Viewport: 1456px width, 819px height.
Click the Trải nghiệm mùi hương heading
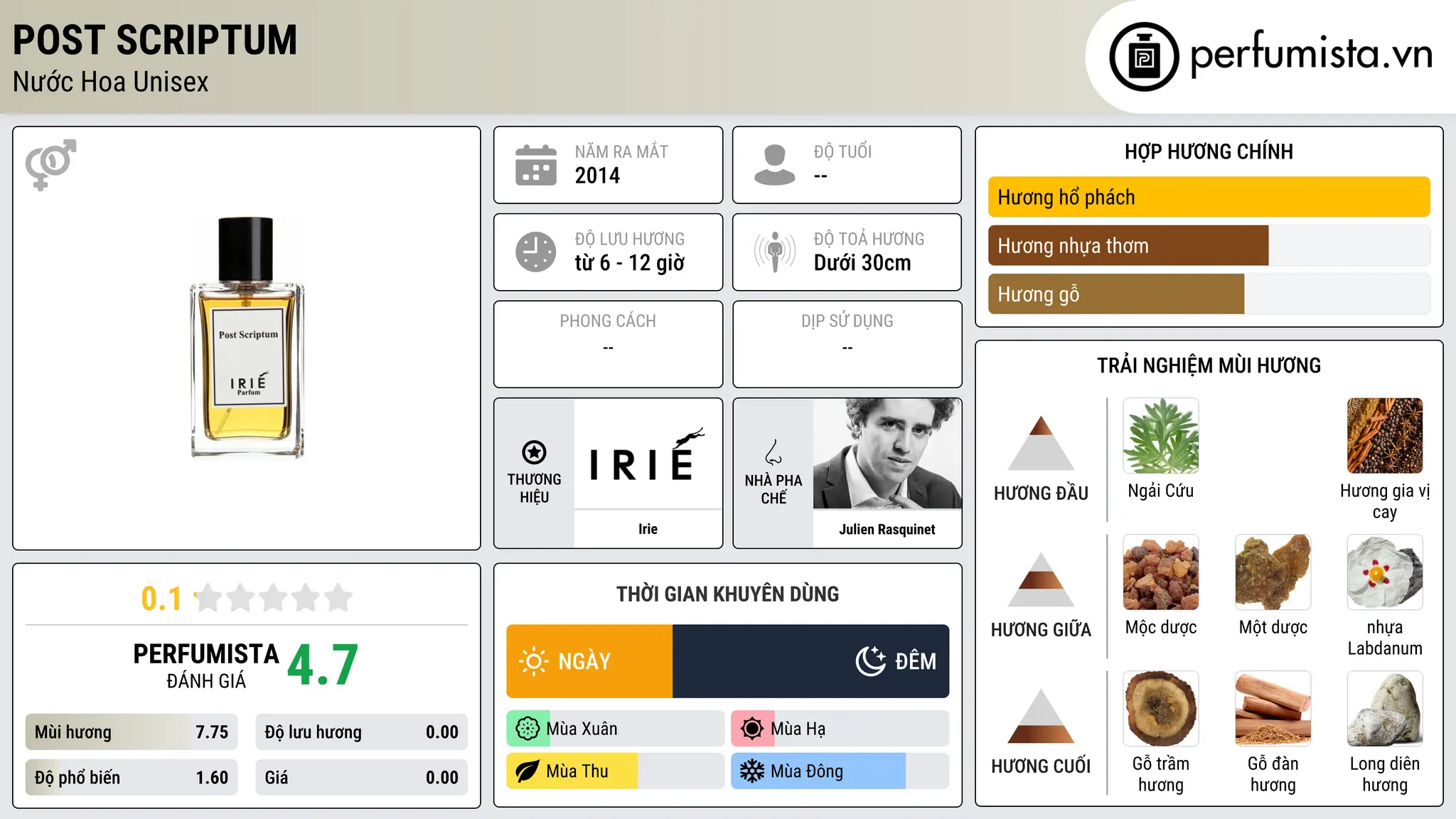click(1209, 365)
